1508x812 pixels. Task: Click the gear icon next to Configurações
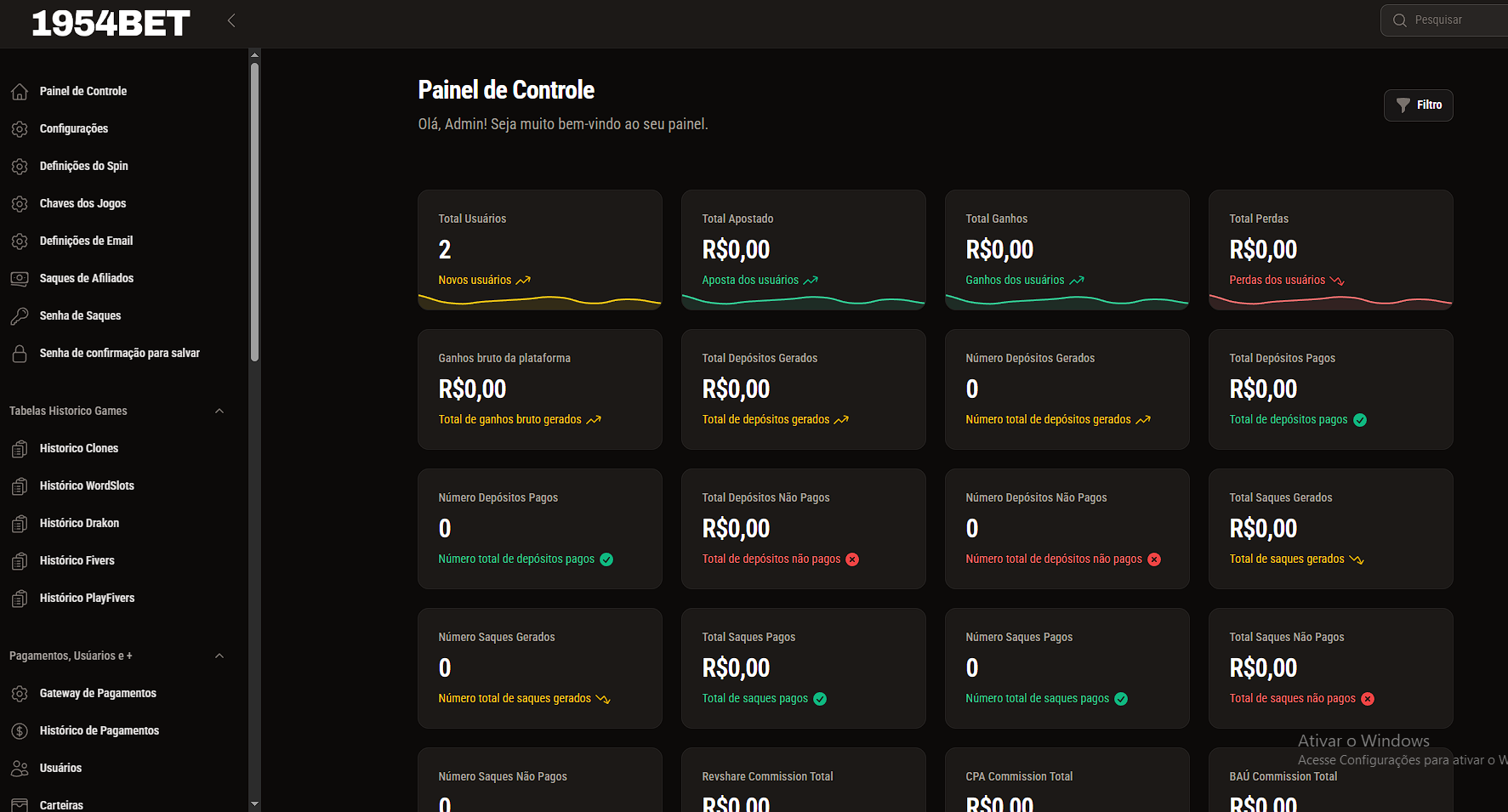point(20,129)
